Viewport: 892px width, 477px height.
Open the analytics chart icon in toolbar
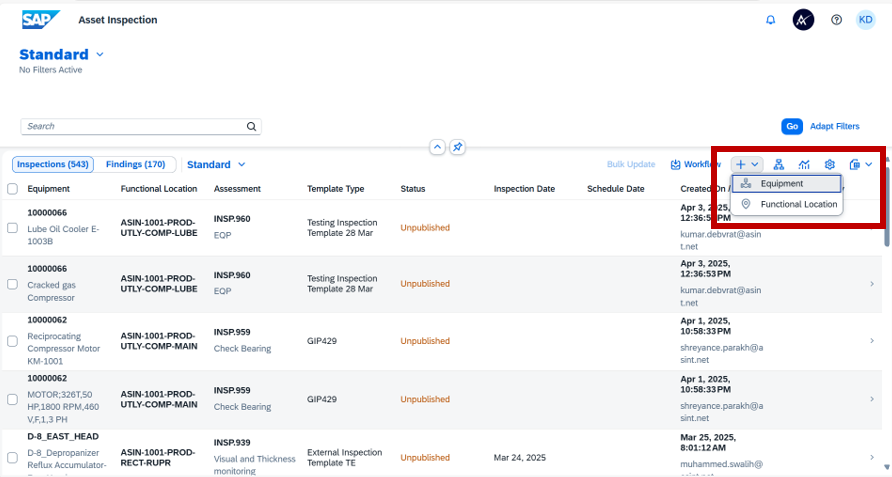pyautogui.click(x=804, y=165)
